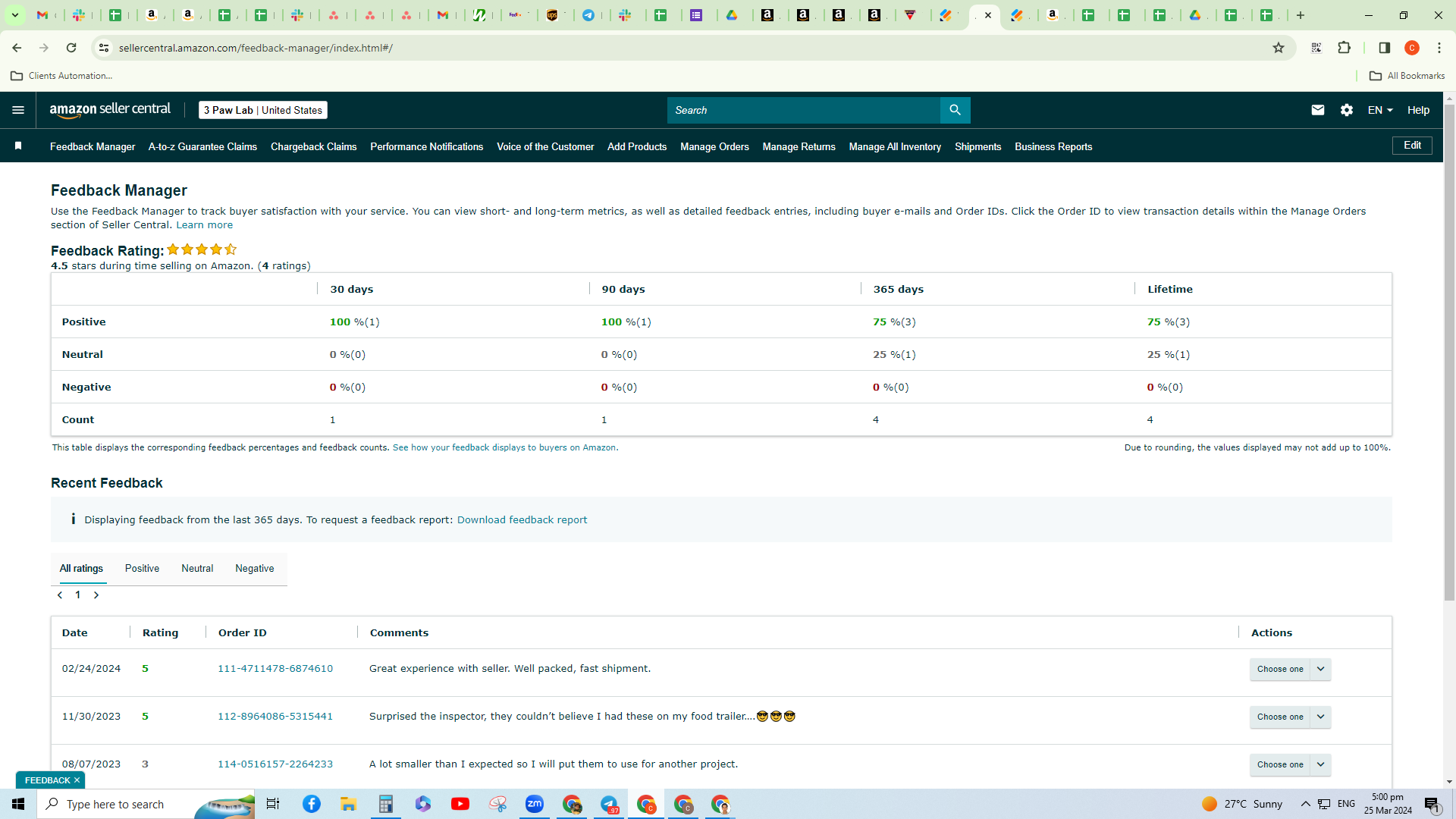1456x819 pixels.
Task: Click the bookmark flag icon in nav bar
Action: coord(18,146)
